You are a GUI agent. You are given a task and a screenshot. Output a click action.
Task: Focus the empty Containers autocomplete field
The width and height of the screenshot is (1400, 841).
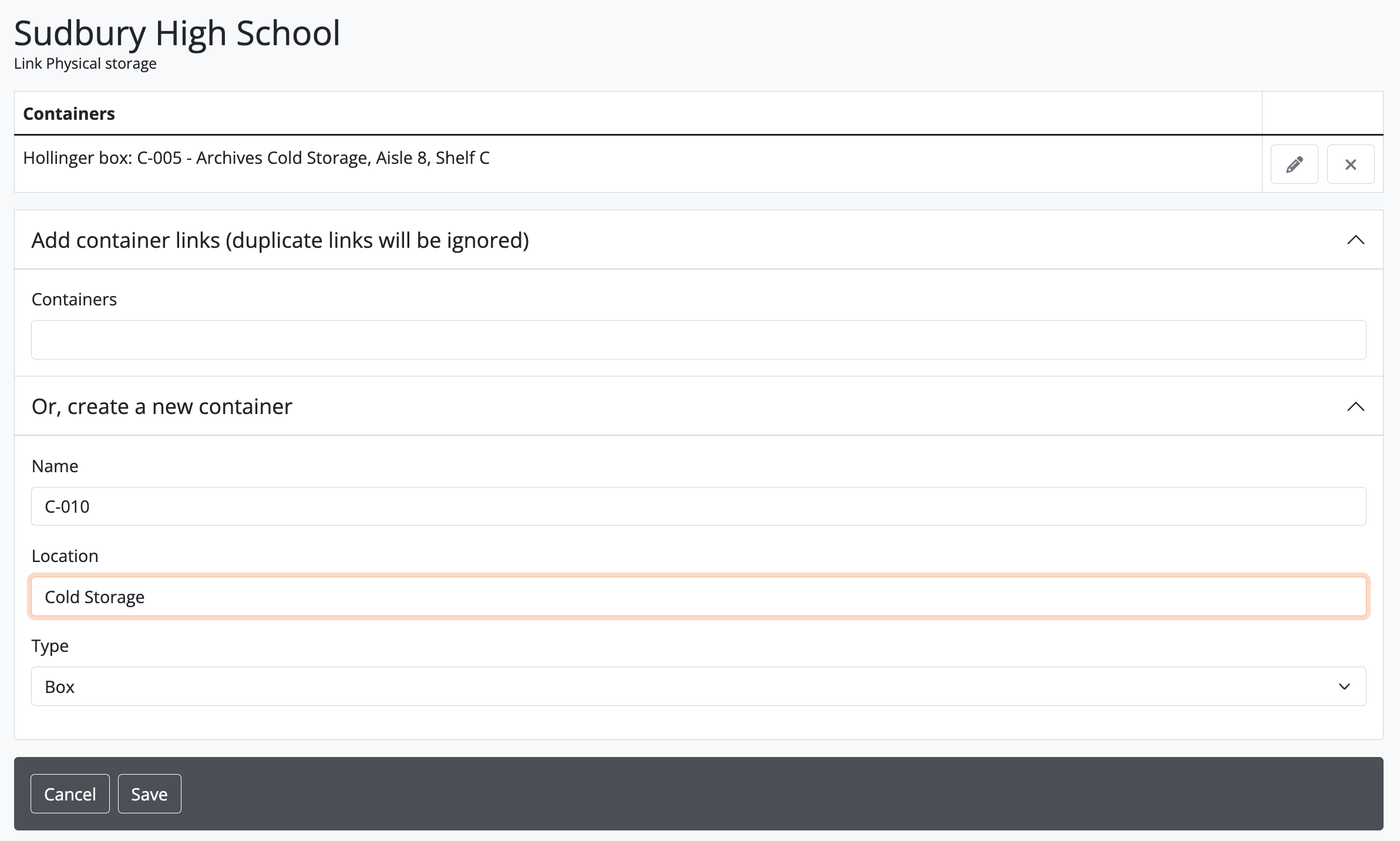(x=698, y=339)
